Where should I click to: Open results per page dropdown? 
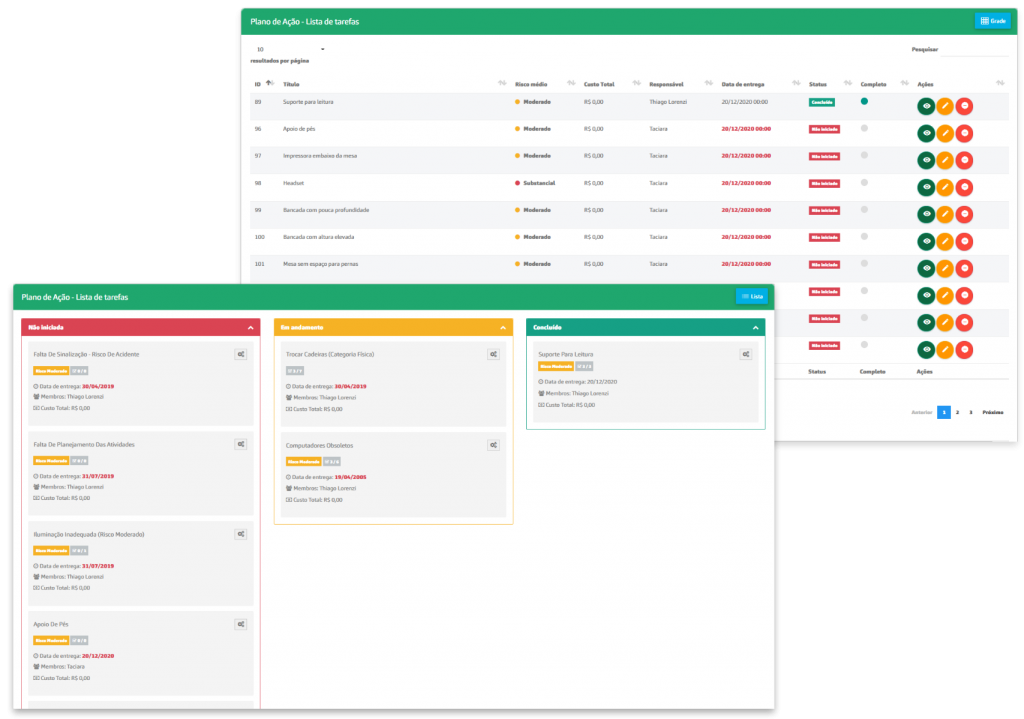[290, 49]
